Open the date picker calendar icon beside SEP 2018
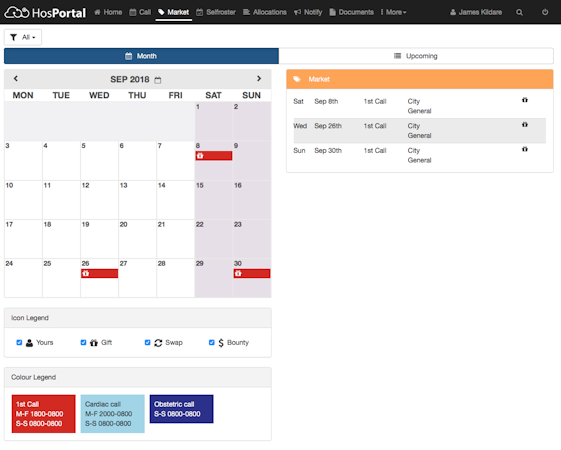561x450 pixels. click(x=158, y=80)
